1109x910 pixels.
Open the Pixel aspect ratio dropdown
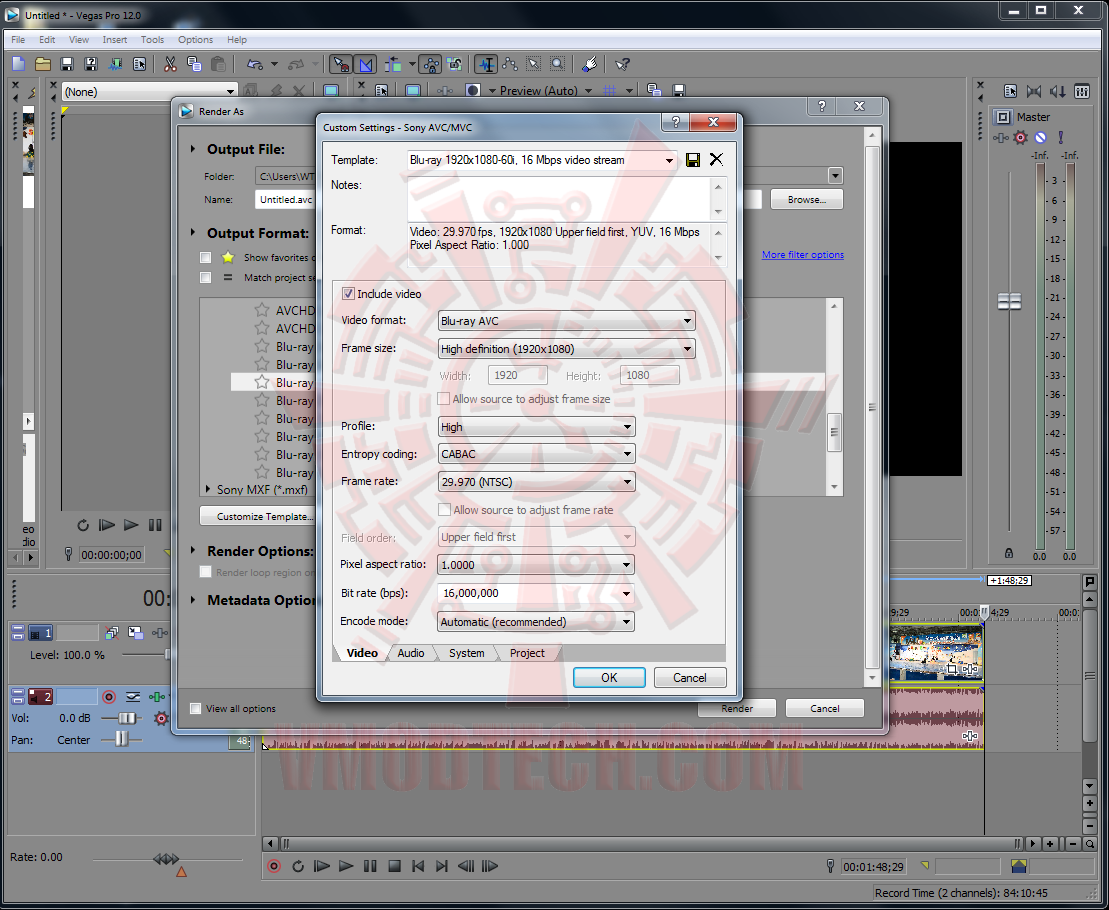[x=536, y=565]
